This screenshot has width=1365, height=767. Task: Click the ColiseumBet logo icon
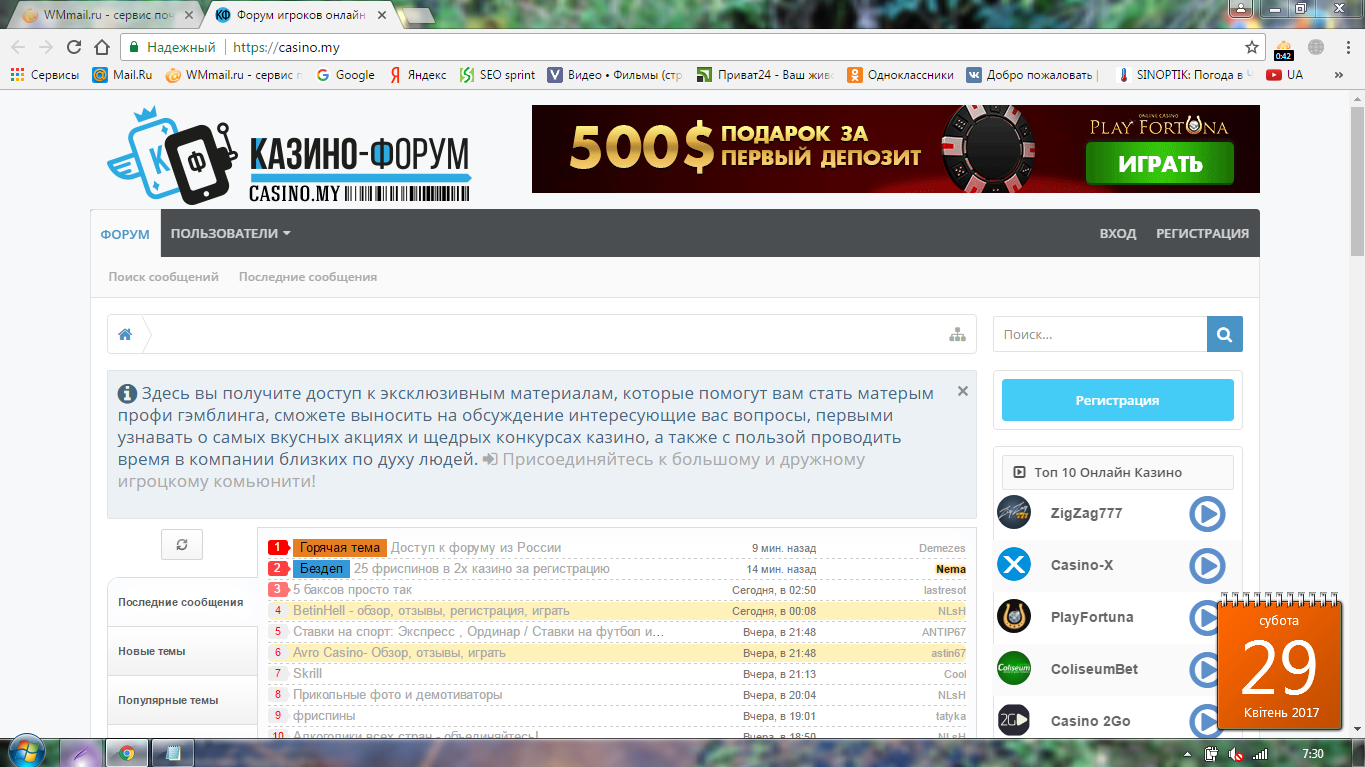point(1014,669)
